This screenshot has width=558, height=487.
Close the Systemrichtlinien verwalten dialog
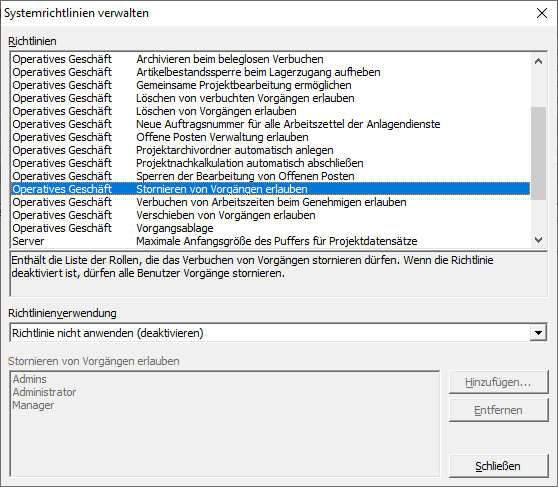click(x=542, y=13)
